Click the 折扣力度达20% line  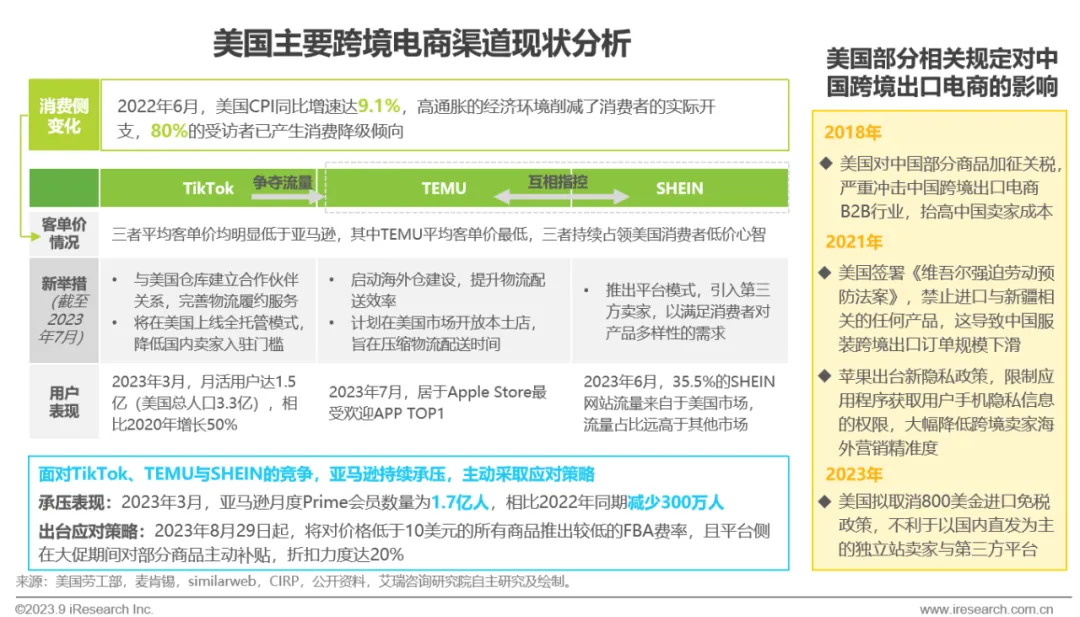click(x=345, y=554)
